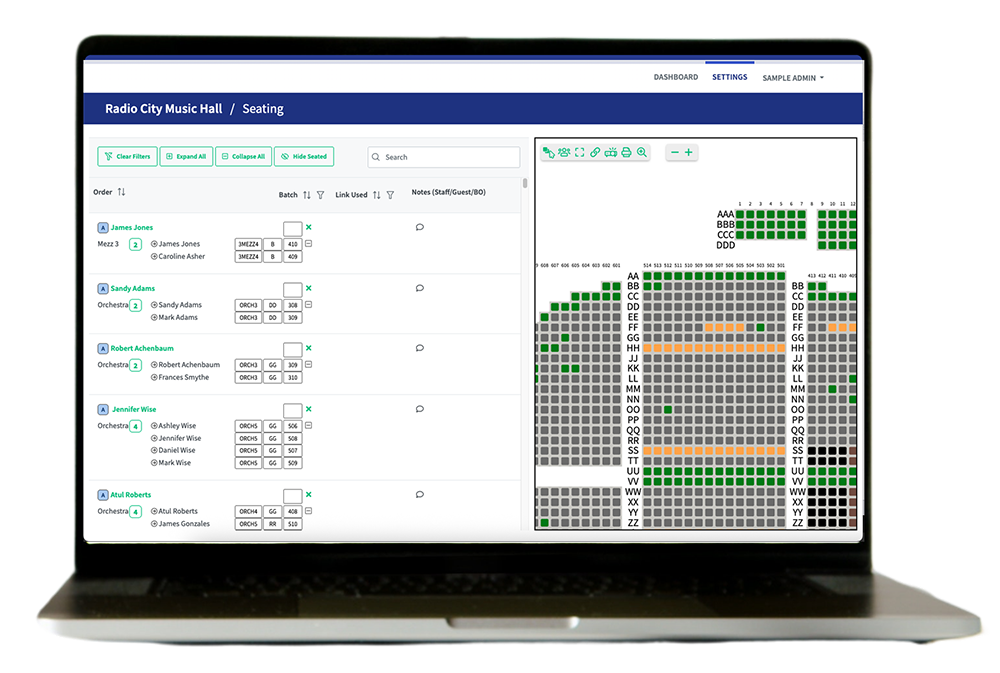Screen dimensions: 1000x673
Task: Click the printer icon in map toolbar
Action: click(x=626, y=153)
